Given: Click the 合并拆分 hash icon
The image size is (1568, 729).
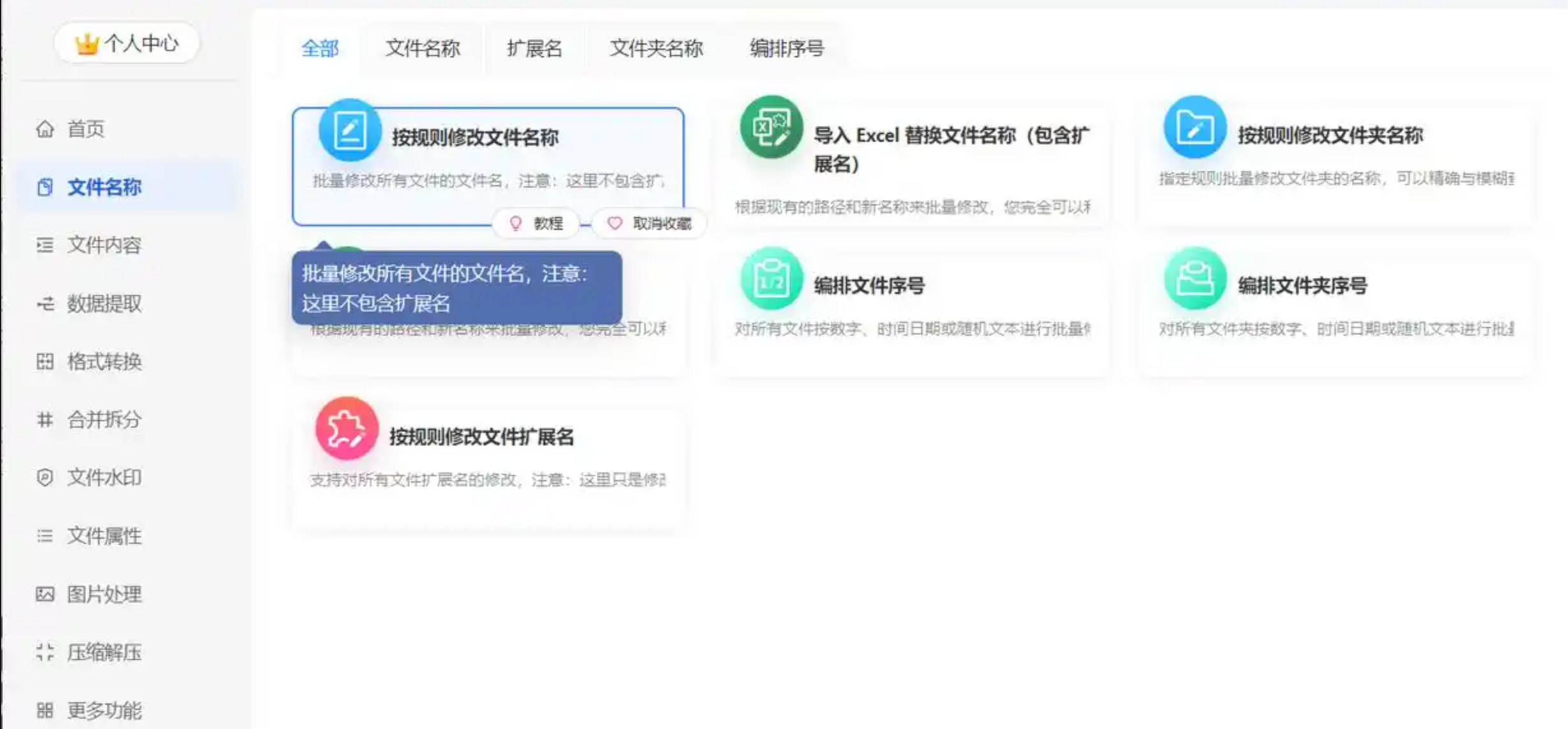Looking at the screenshot, I should pyautogui.click(x=45, y=419).
